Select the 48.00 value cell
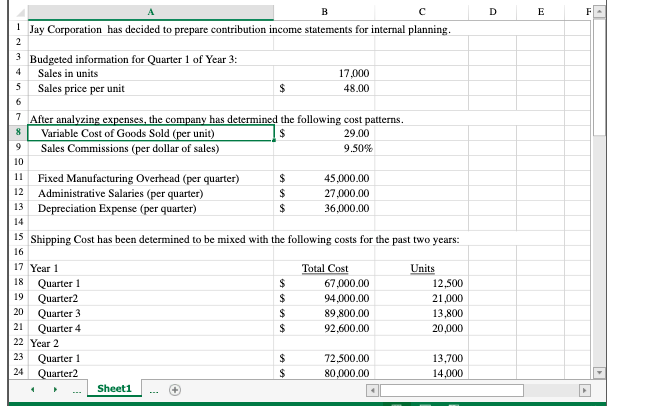648x406 pixels. pyautogui.click(x=324, y=88)
